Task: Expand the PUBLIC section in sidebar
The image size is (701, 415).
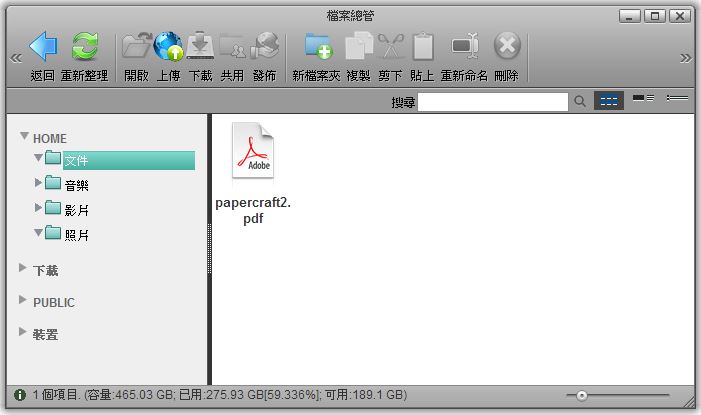Action: coord(24,301)
